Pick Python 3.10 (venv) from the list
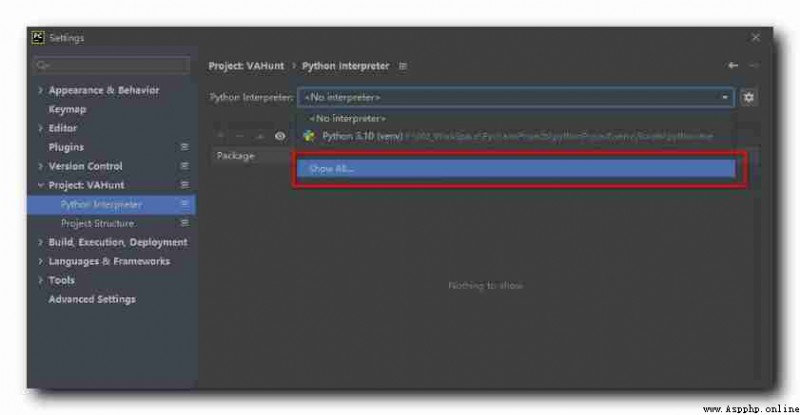The height and width of the screenshot is (415, 800). coord(515,136)
